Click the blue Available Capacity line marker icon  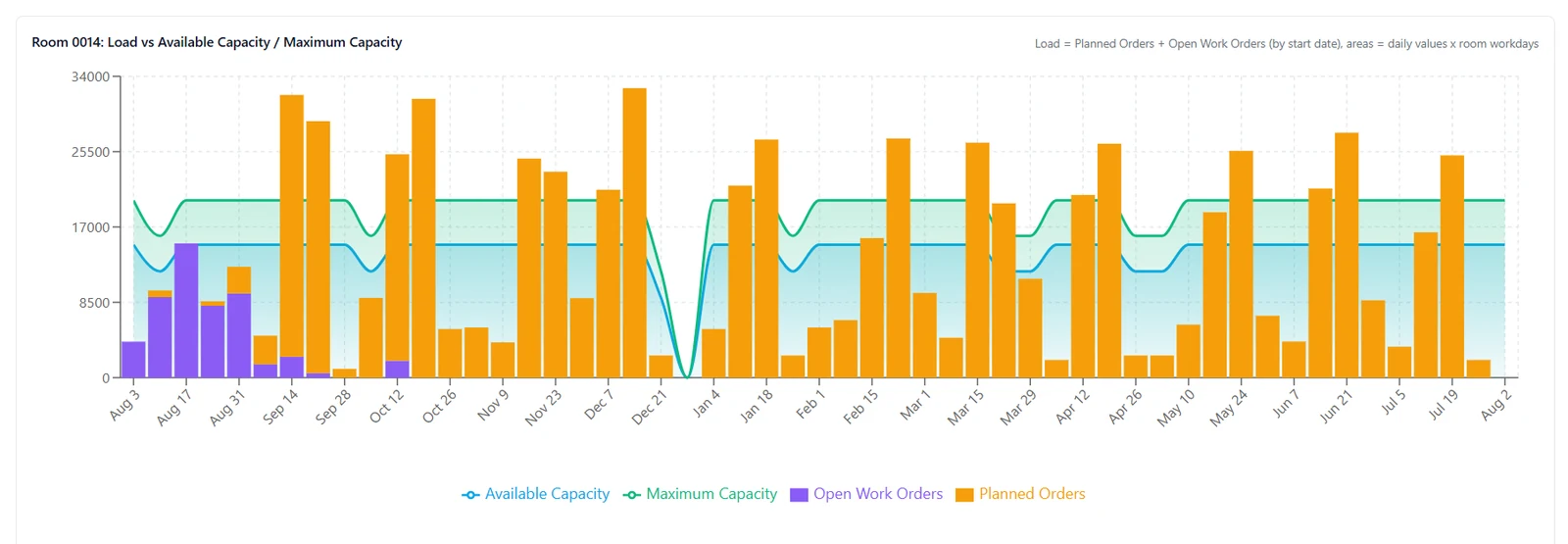click(x=470, y=495)
